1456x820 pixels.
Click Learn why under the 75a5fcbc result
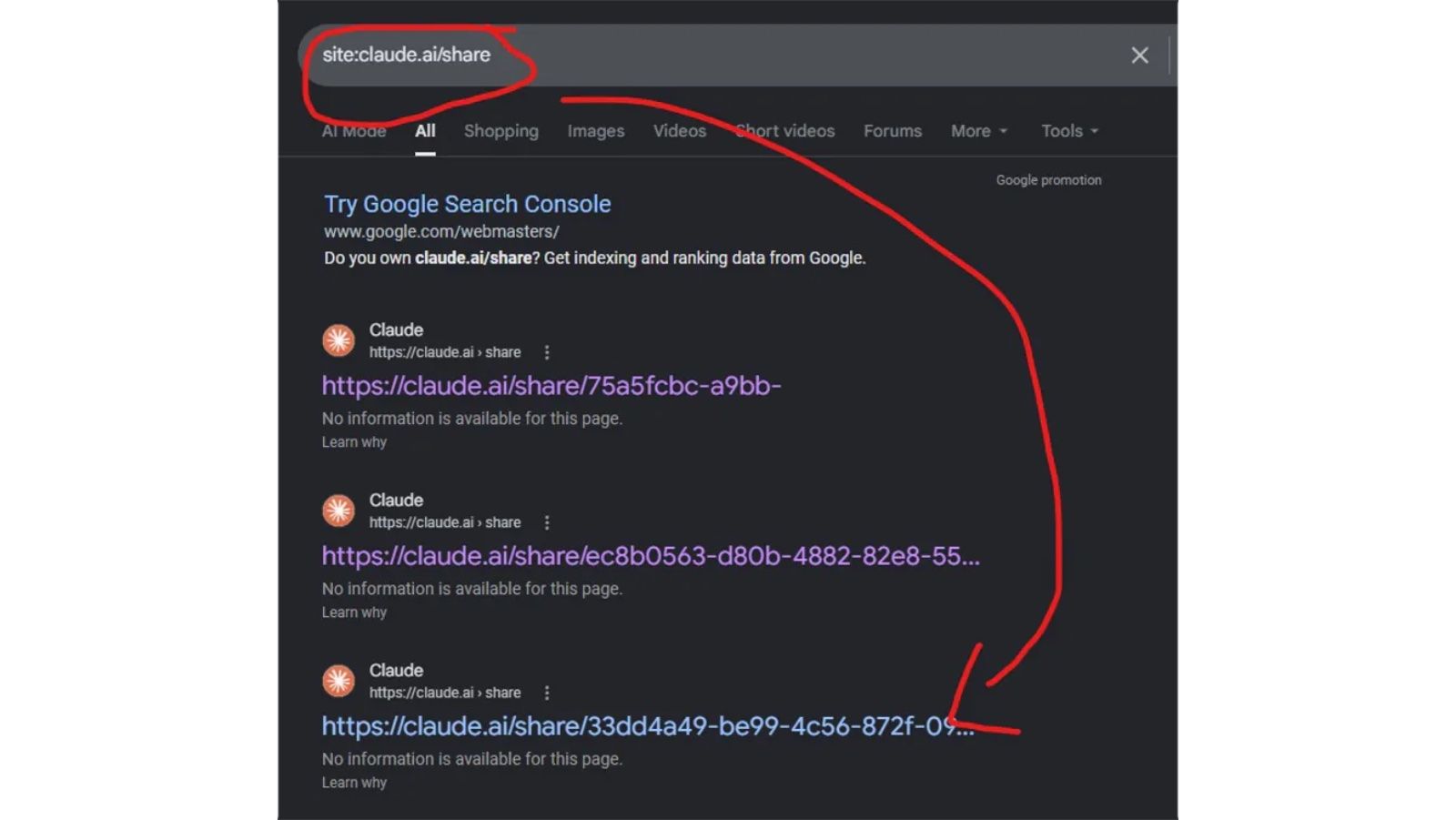[x=354, y=442]
